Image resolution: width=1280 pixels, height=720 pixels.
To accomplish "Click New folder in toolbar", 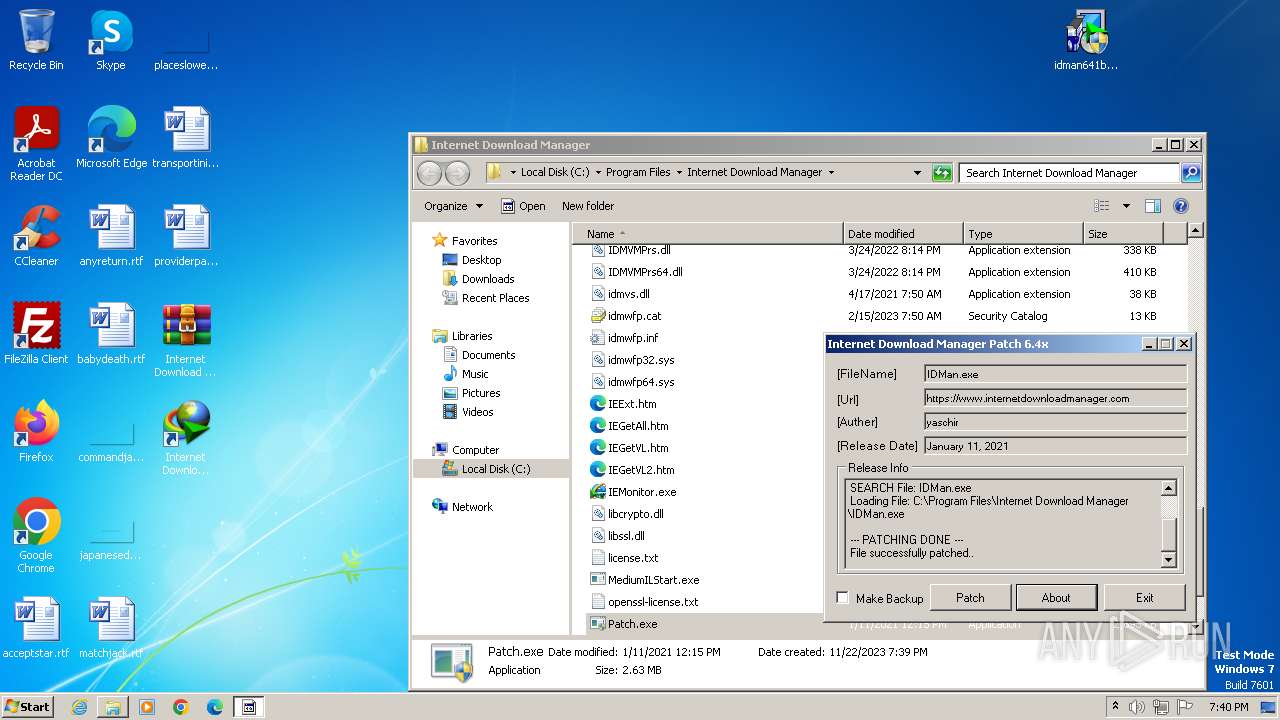I will coord(588,206).
